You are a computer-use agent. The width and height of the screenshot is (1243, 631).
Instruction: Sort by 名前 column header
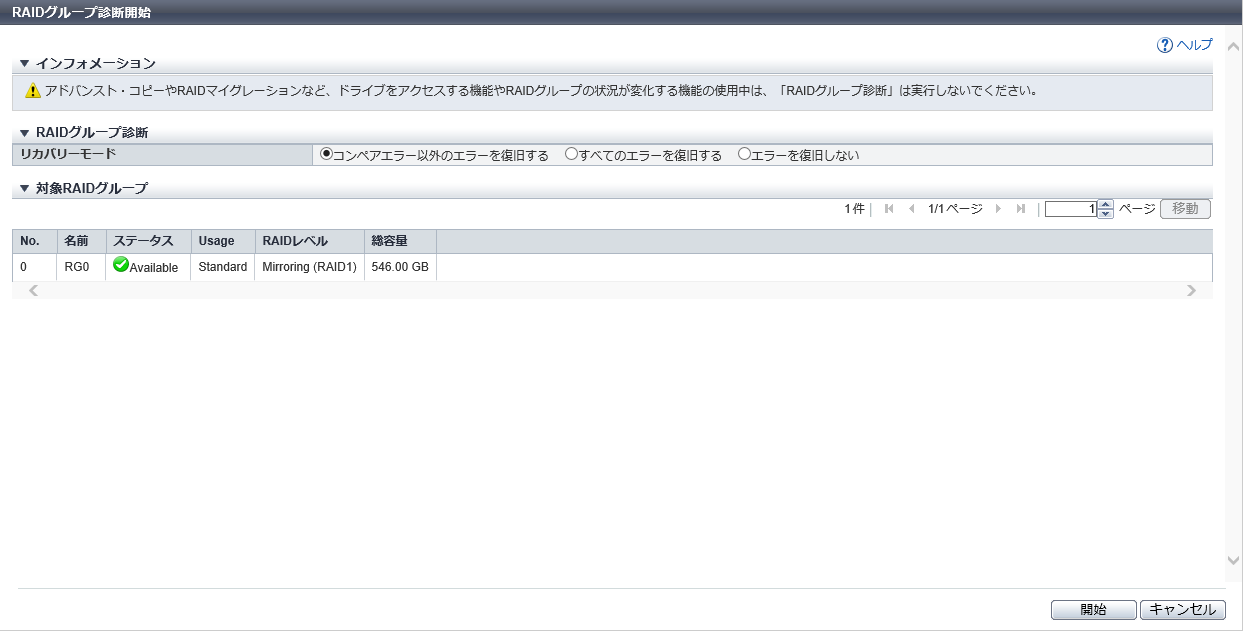pos(77,241)
